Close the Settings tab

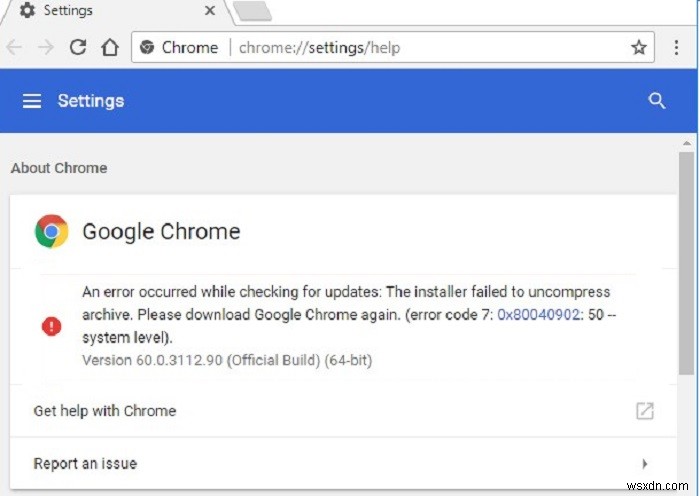click(209, 10)
